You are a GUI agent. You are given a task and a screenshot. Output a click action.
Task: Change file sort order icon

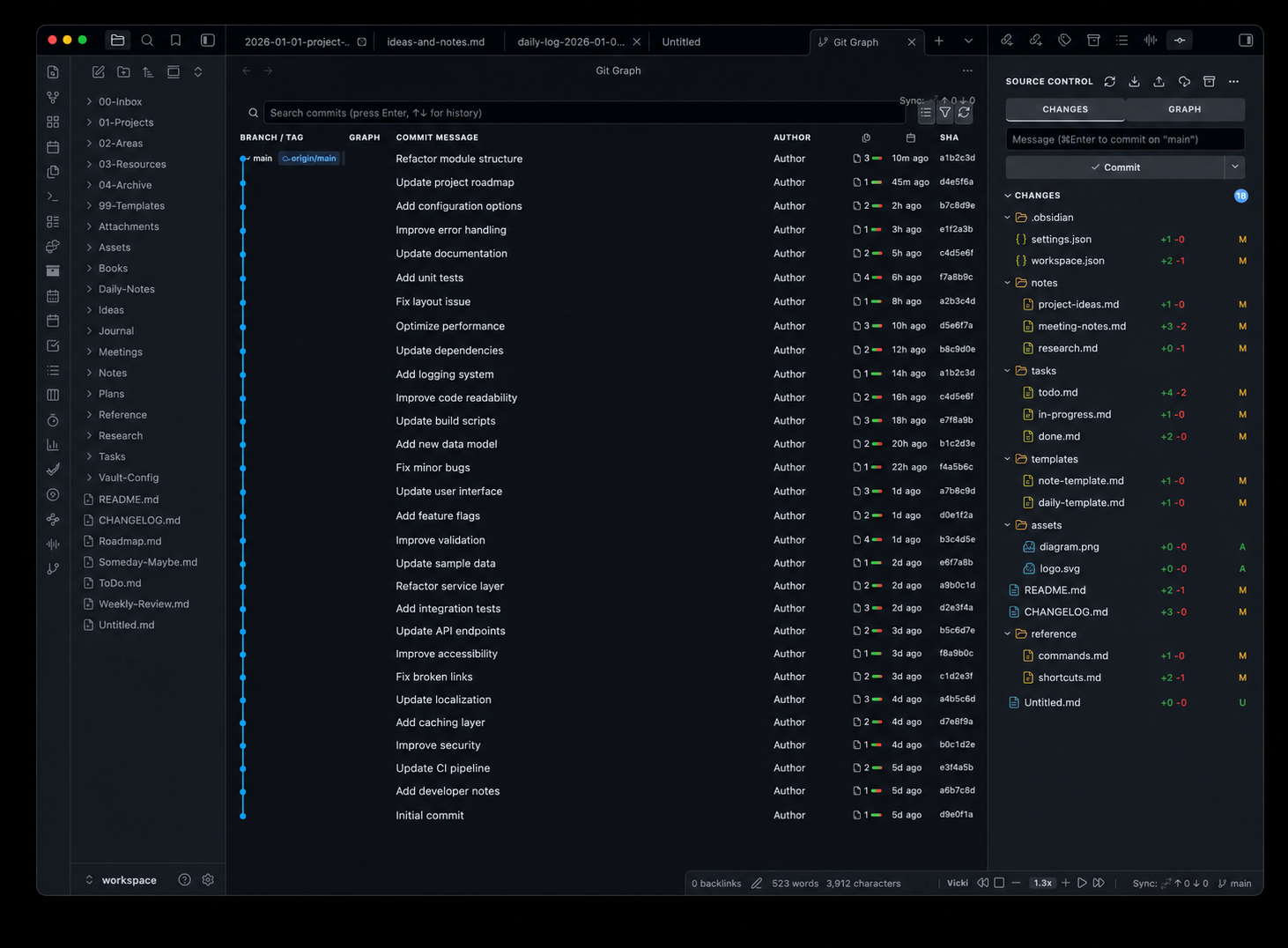click(148, 72)
